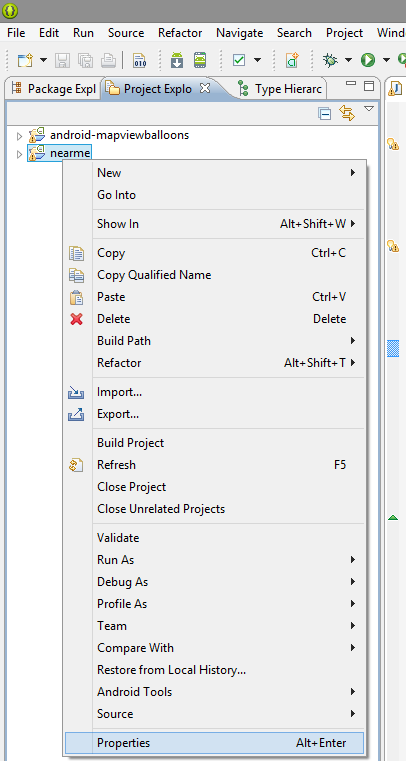Expand the android-mapviewballoons project
This screenshot has width=406, height=761.
pos(19,136)
